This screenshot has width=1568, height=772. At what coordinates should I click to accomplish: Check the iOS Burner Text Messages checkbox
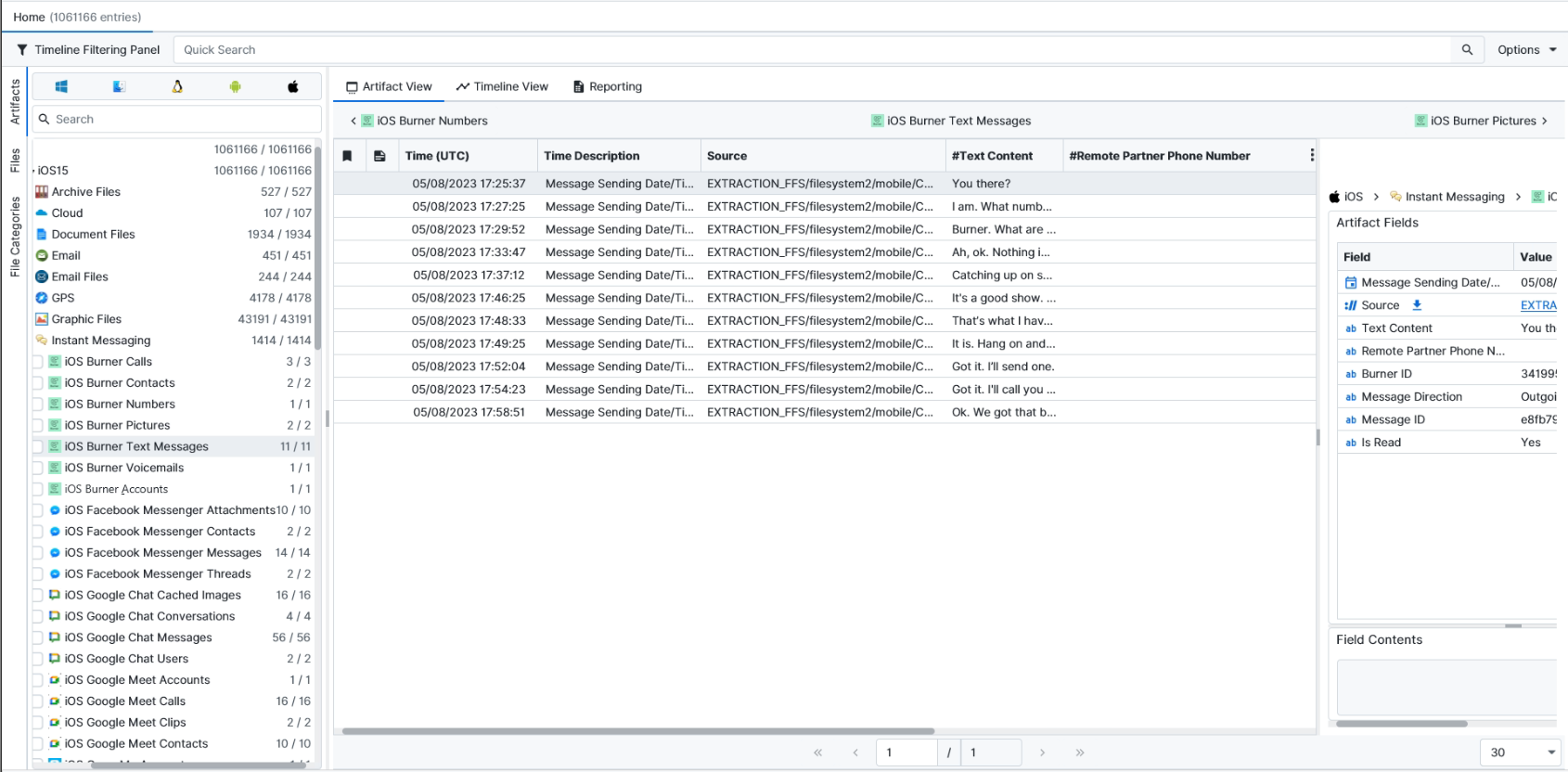(x=38, y=446)
